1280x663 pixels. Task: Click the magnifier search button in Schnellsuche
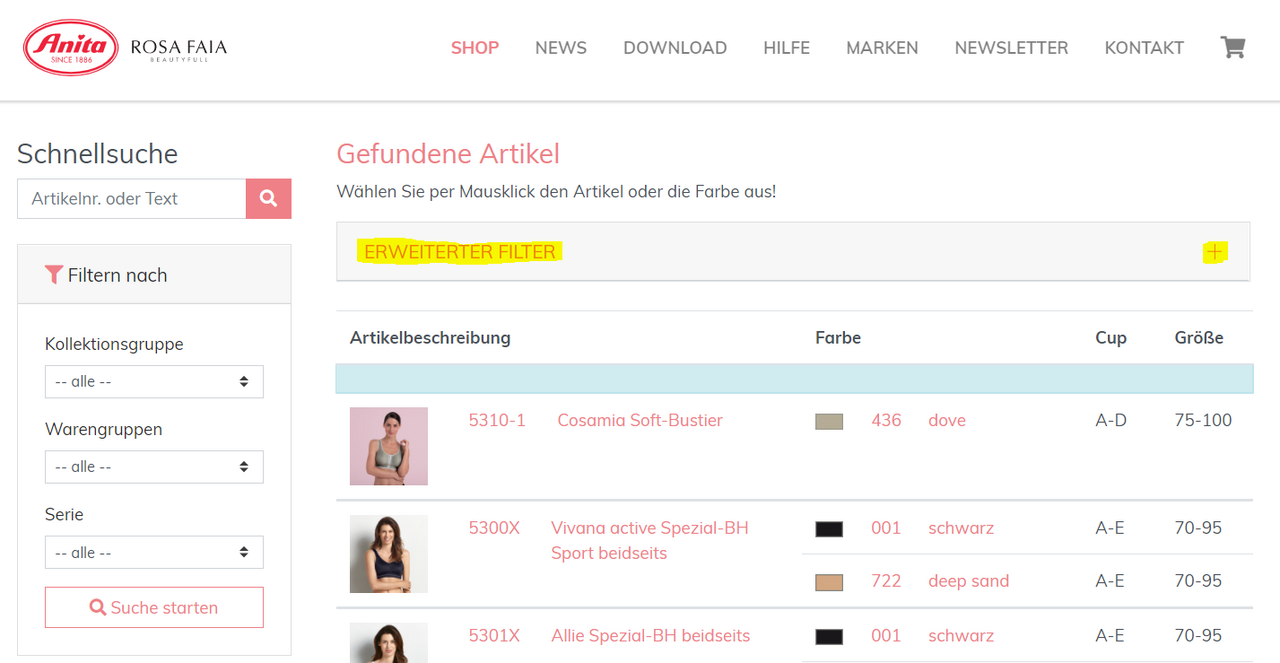268,199
